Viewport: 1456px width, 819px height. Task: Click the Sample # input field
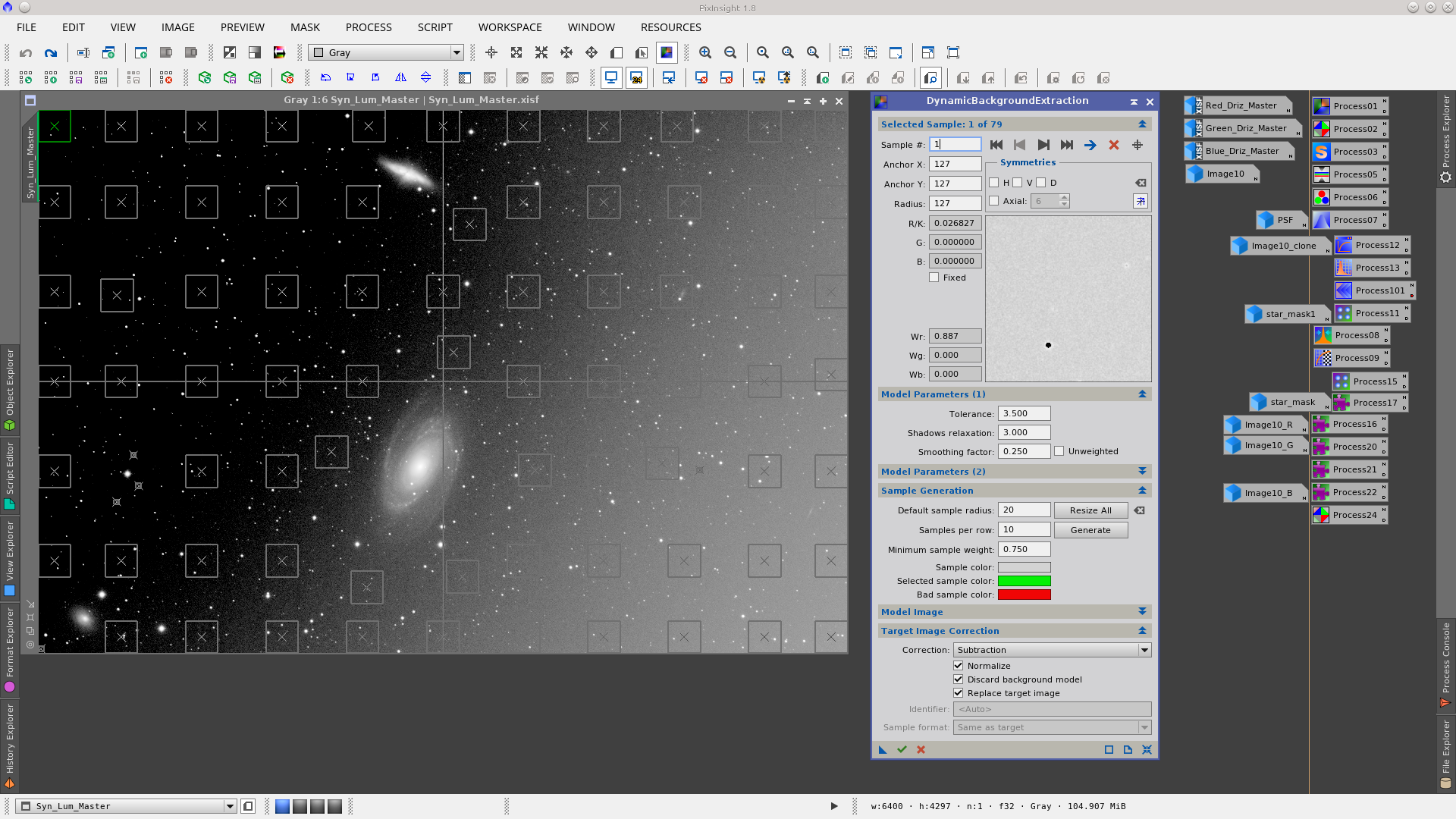pos(954,144)
